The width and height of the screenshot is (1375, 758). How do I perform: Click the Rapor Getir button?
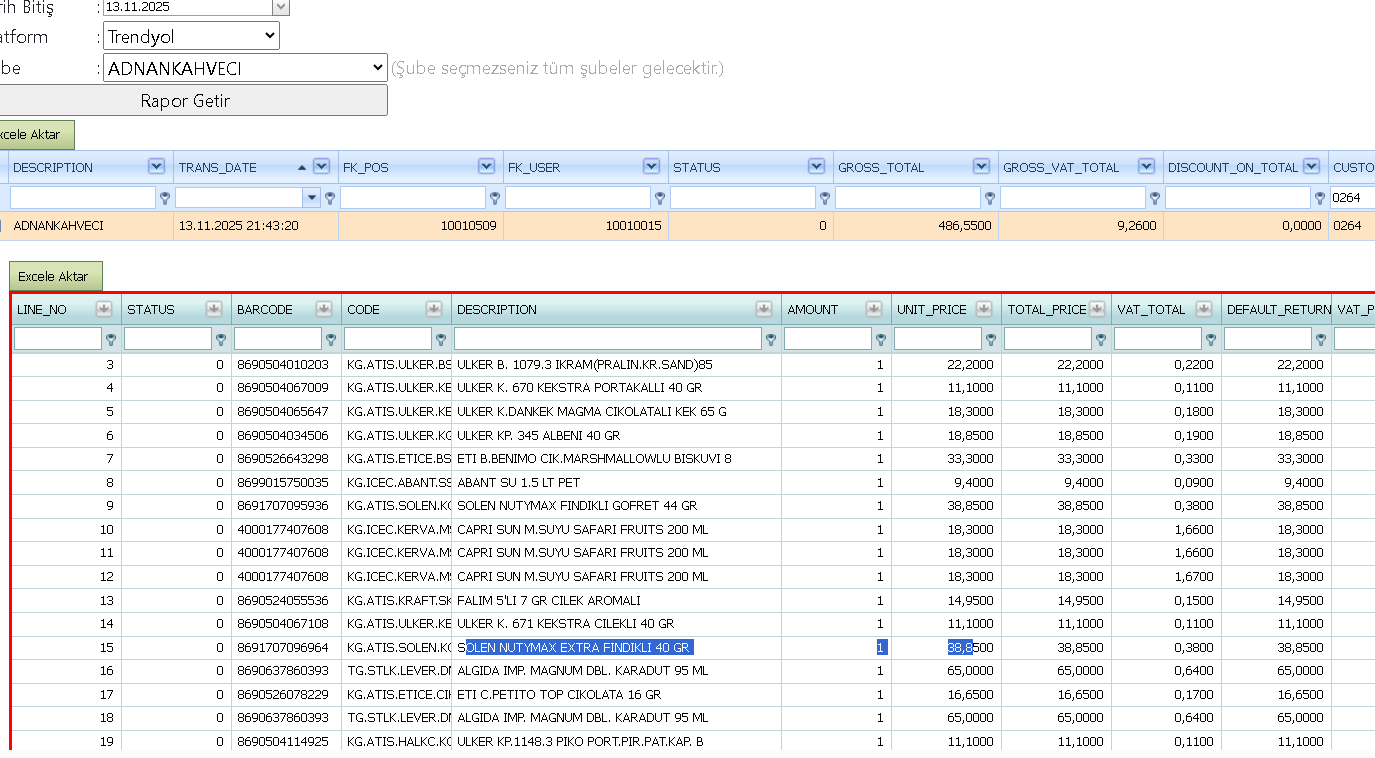pyautogui.click(x=186, y=100)
